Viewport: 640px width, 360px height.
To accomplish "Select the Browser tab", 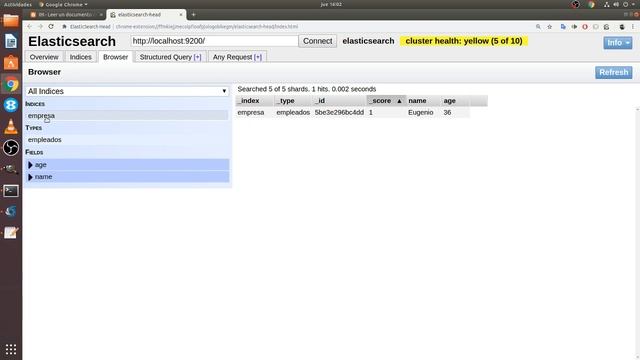I will 116,57.
